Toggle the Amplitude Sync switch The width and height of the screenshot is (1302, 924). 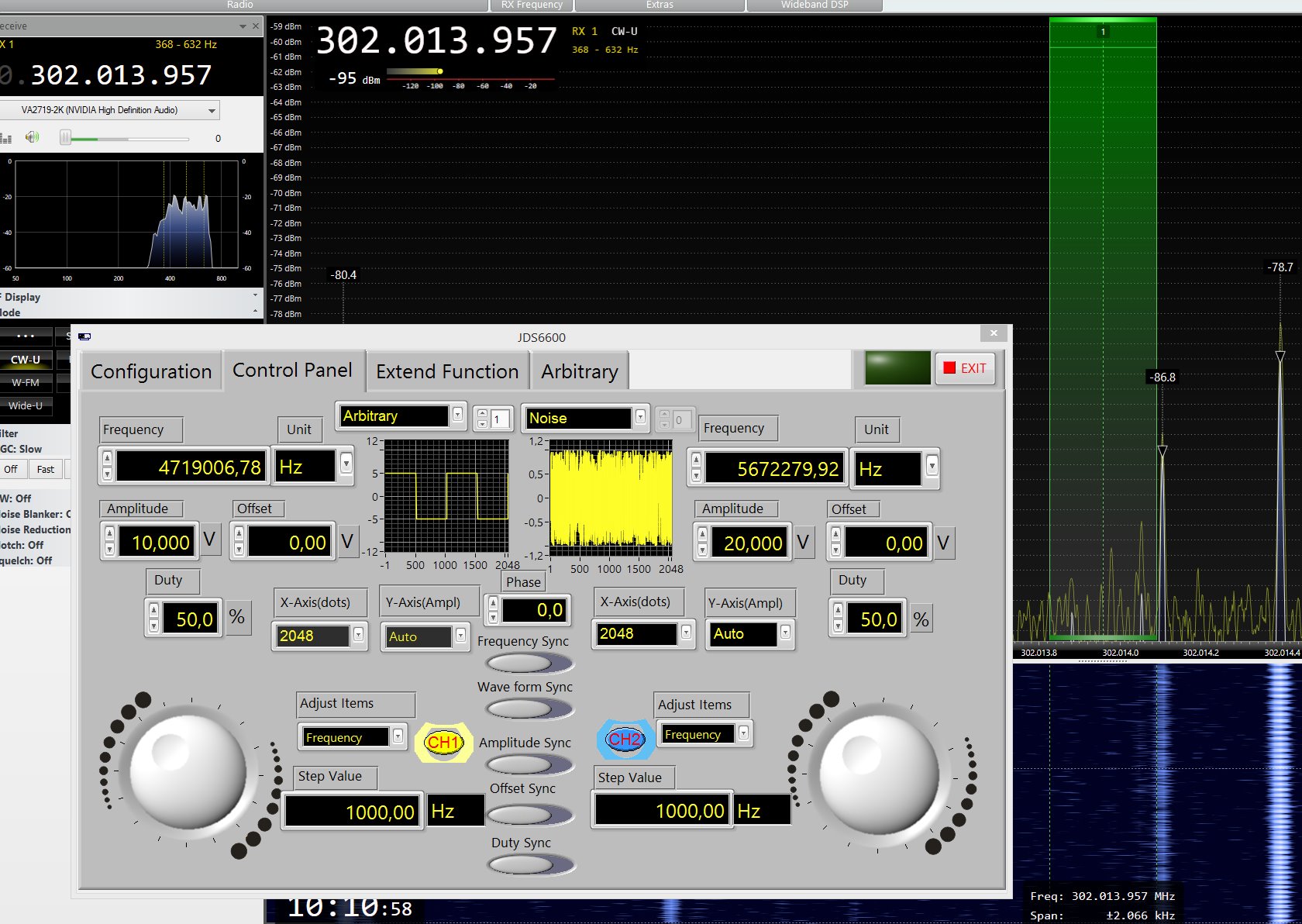pyautogui.click(x=530, y=764)
